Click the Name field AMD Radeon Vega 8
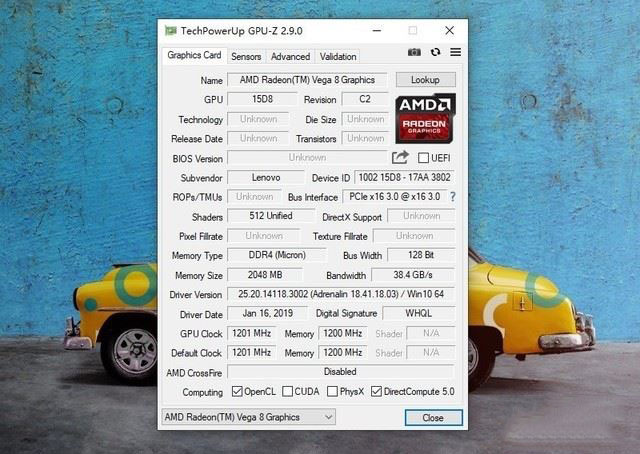 coord(307,80)
